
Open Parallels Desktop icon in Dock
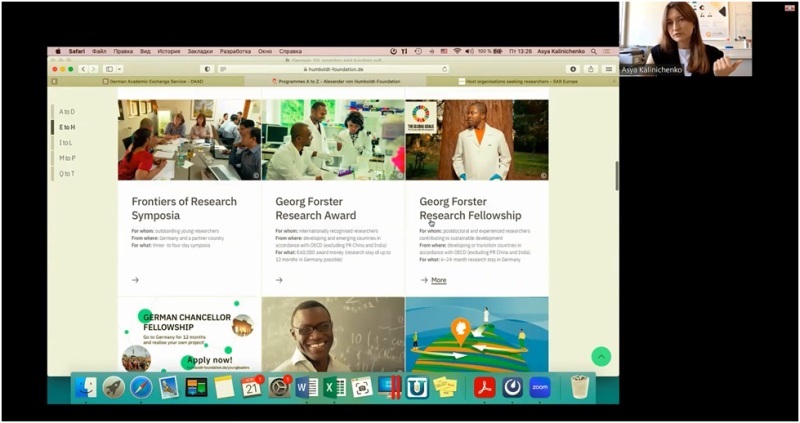coord(390,388)
